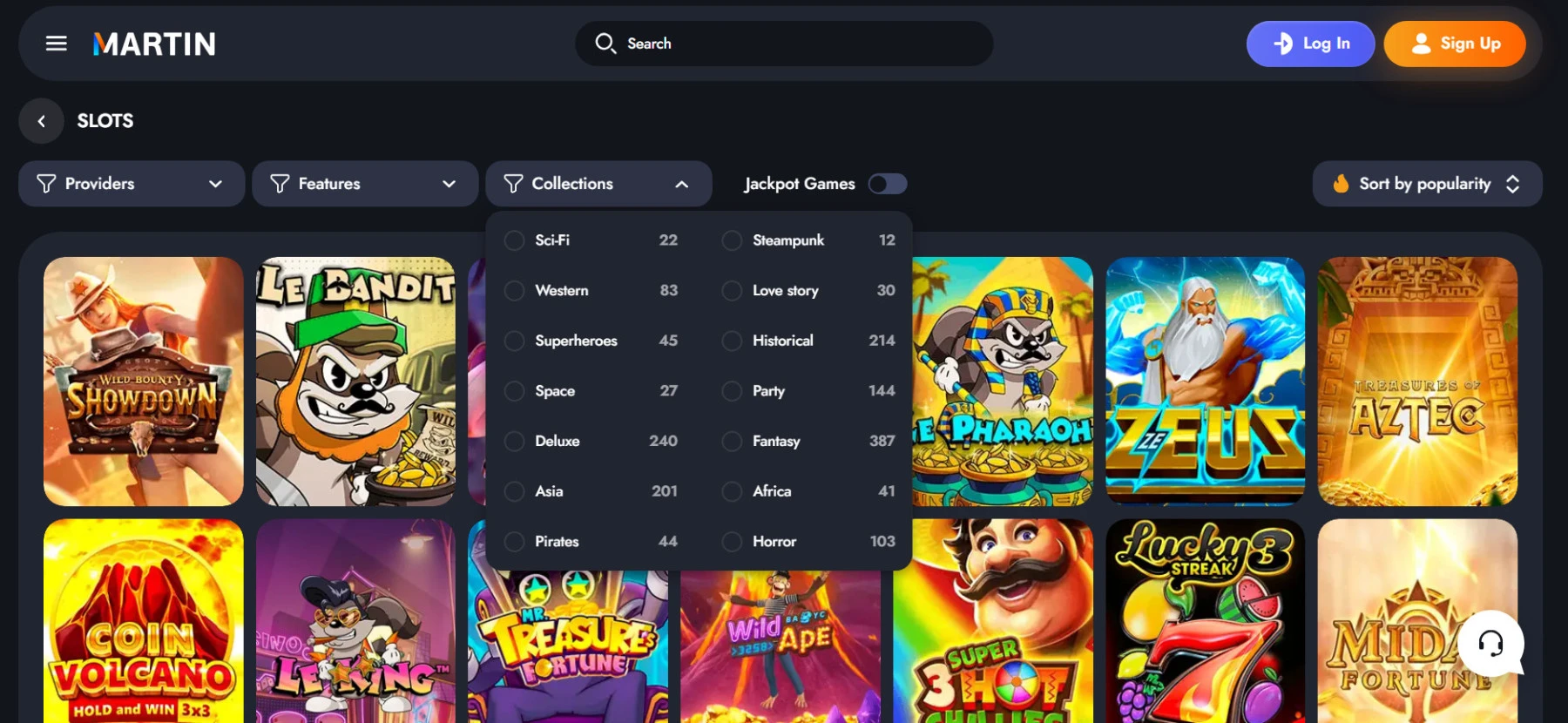Click the funnel icon in Providers filter

[46, 184]
